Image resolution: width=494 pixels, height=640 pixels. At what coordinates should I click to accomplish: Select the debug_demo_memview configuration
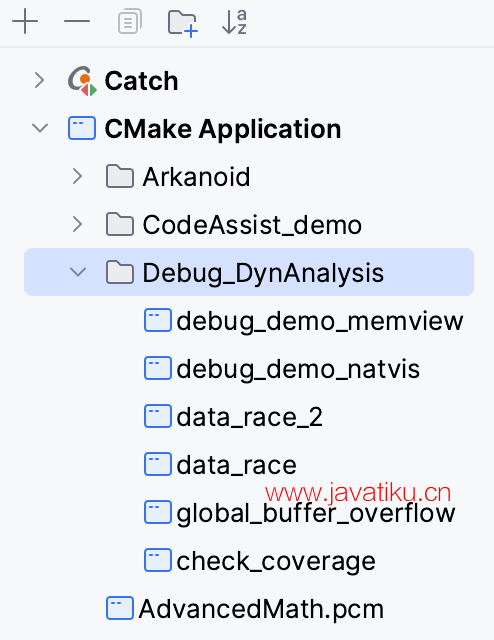click(303, 320)
